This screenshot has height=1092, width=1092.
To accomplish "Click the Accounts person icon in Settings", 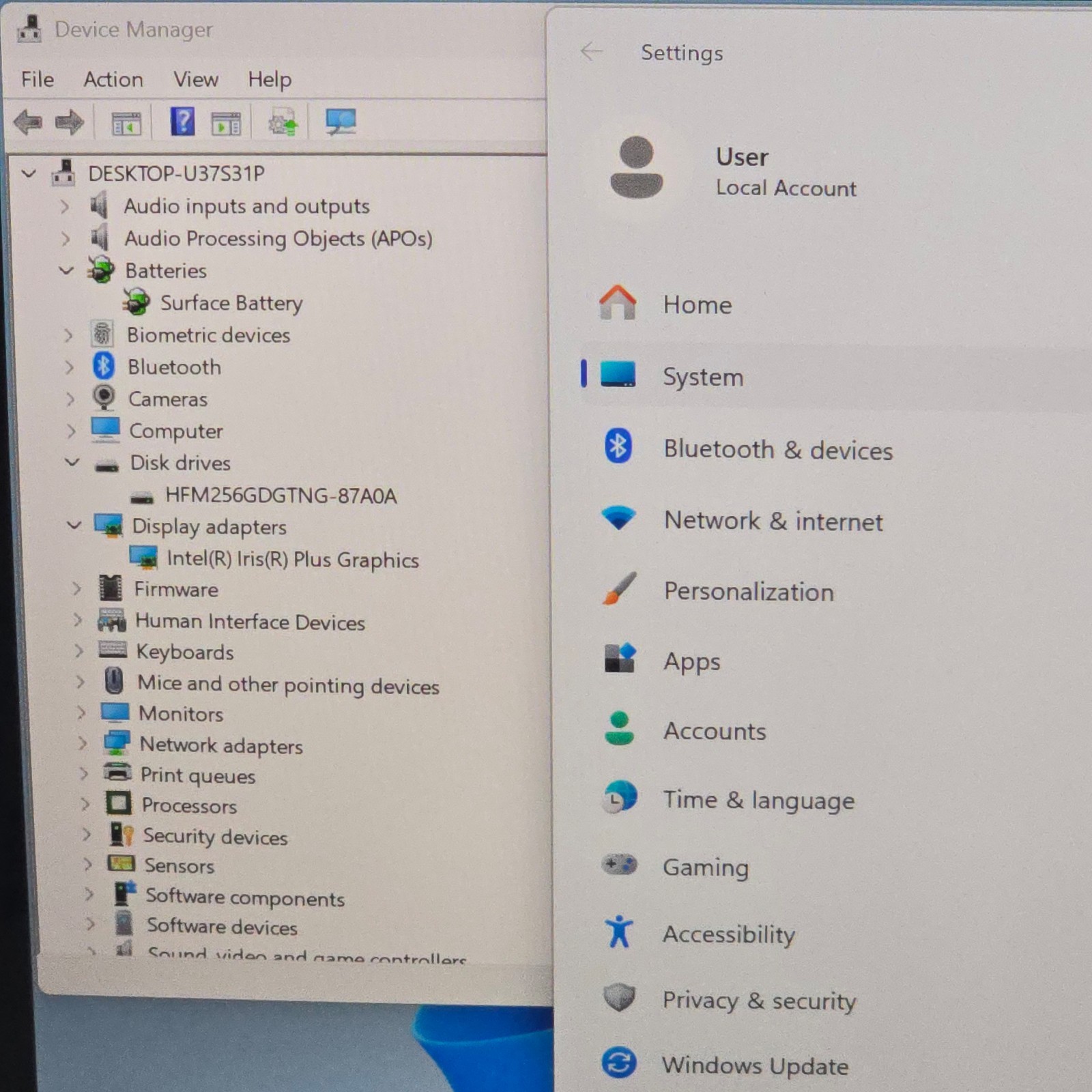I will [619, 728].
